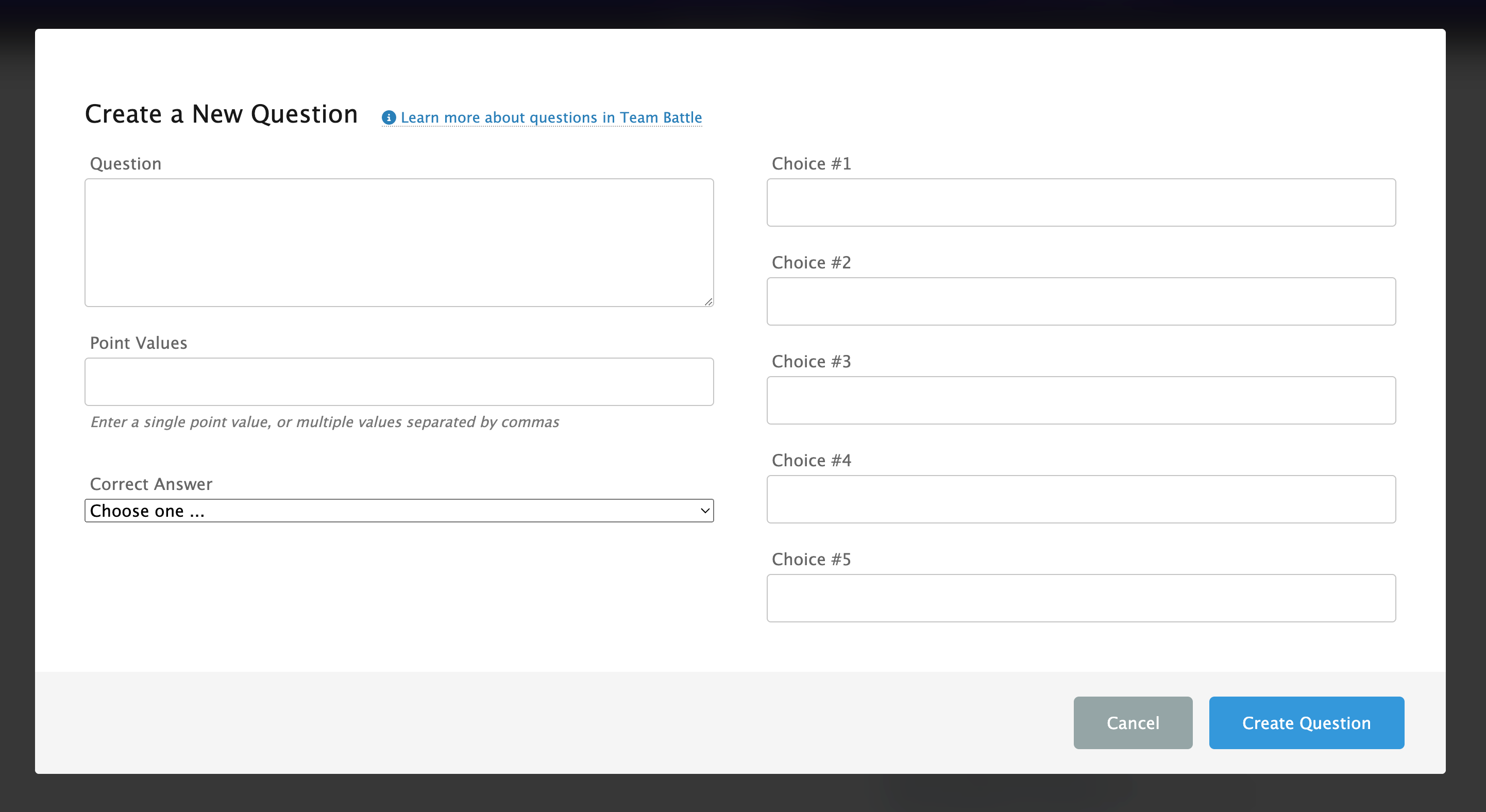Viewport: 1486px width, 812px height.
Task: Click the Choice #3 input field
Action: pyautogui.click(x=1080, y=400)
